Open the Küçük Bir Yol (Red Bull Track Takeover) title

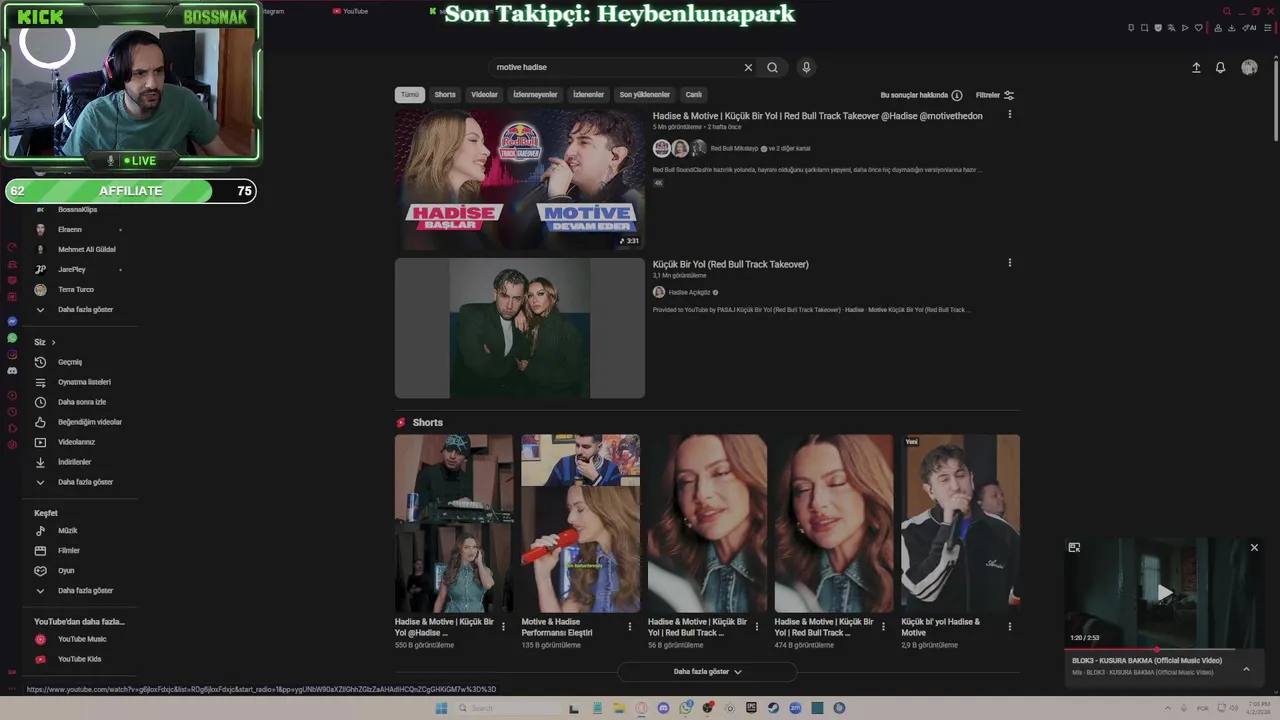click(x=731, y=264)
